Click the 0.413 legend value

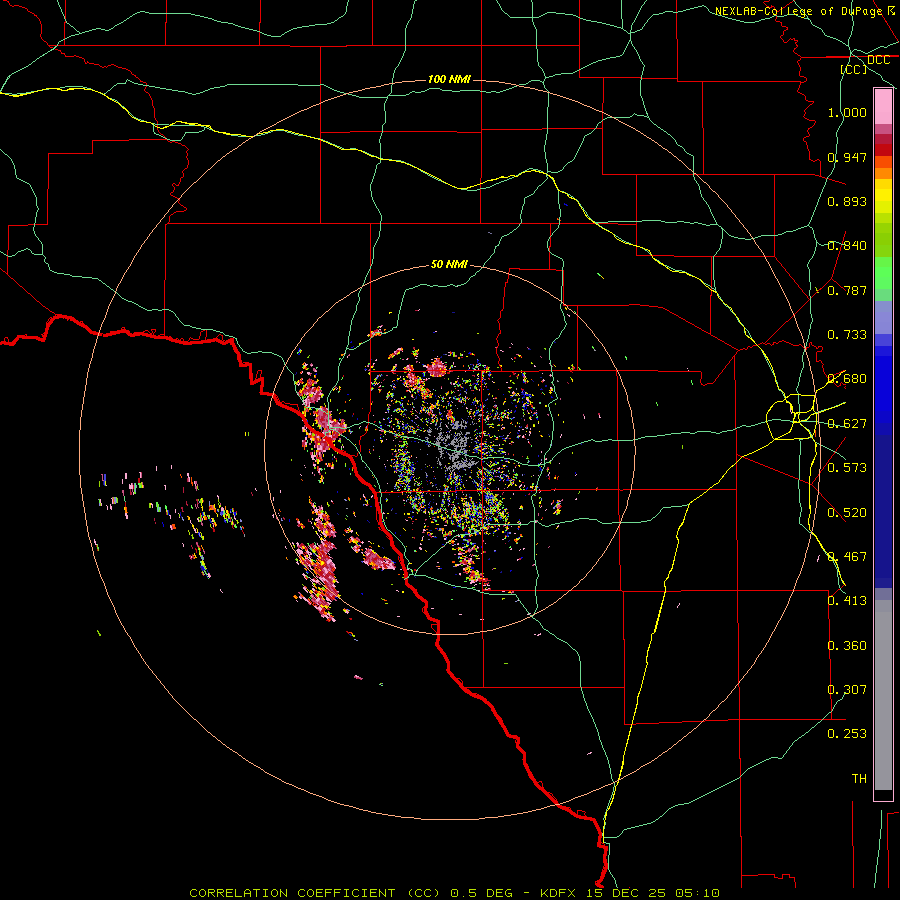point(847,601)
